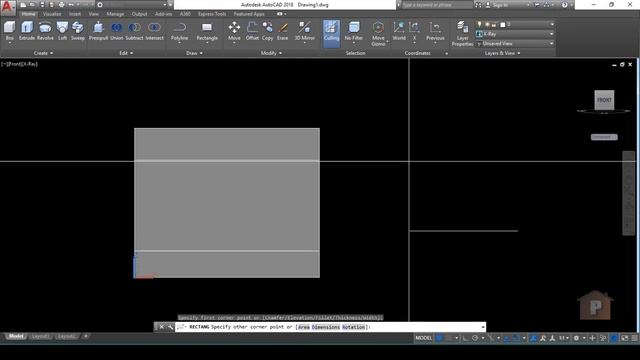Start the Rectangle draw tool
Viewport: 640px width, 360px height.
207,31
